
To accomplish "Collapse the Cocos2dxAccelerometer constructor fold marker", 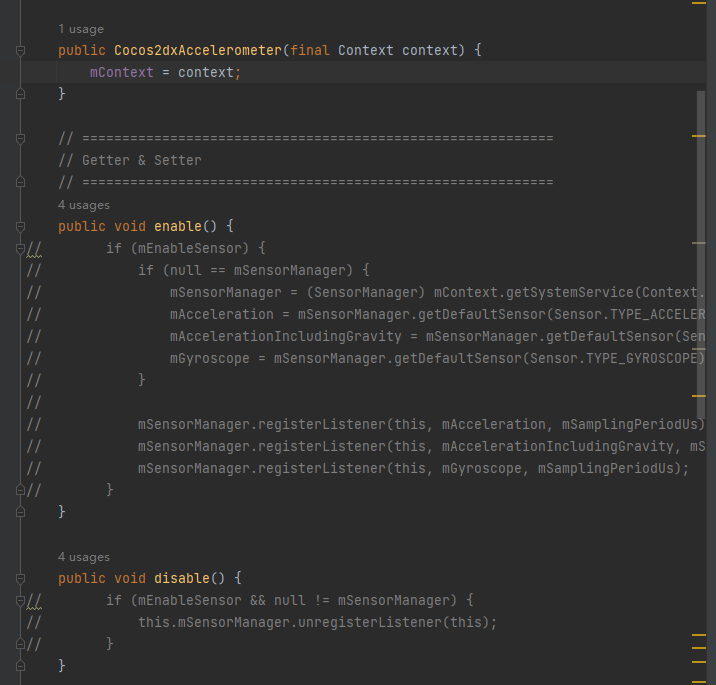I will click(x=19, y=50).
